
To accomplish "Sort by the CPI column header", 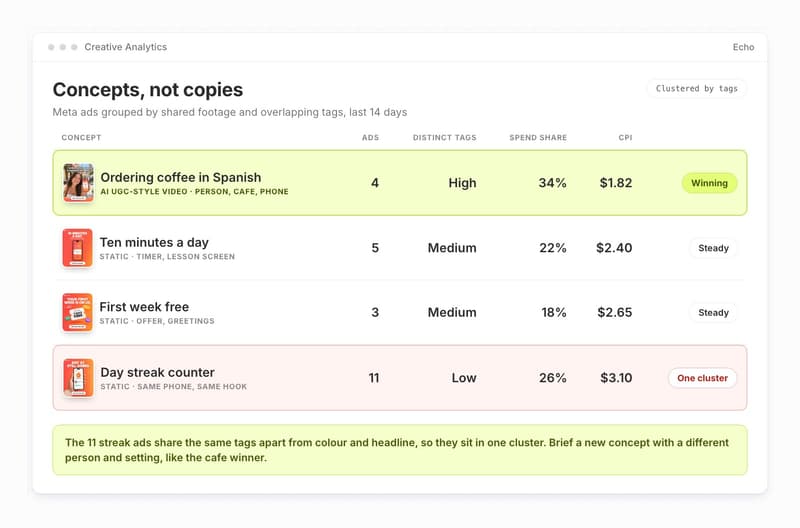I will coord(625,138).
